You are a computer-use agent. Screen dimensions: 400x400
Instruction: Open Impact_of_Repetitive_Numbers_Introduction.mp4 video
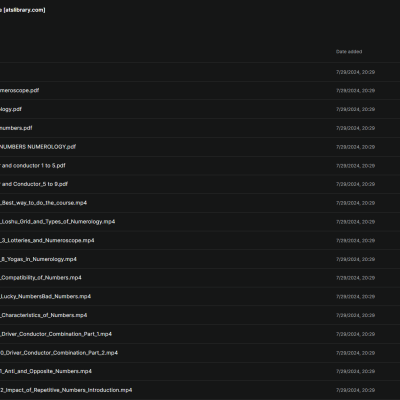tap(66, 390)
